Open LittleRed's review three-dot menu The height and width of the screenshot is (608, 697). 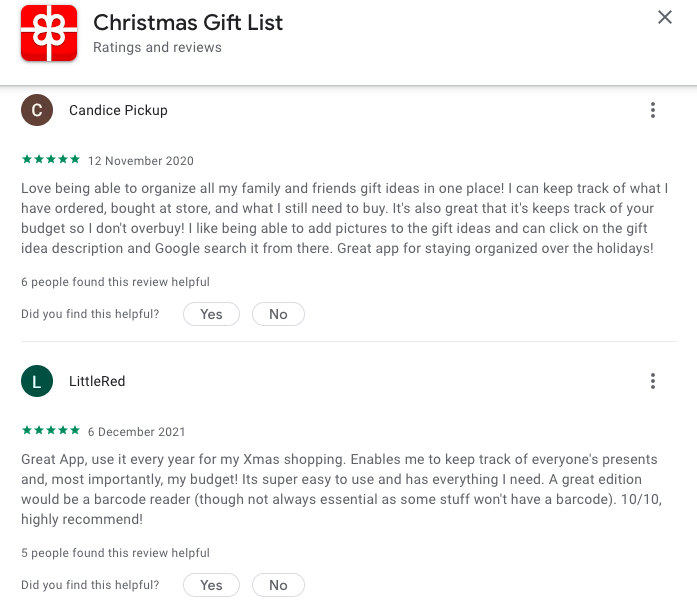pyautogui.click(x=653, y=381)
